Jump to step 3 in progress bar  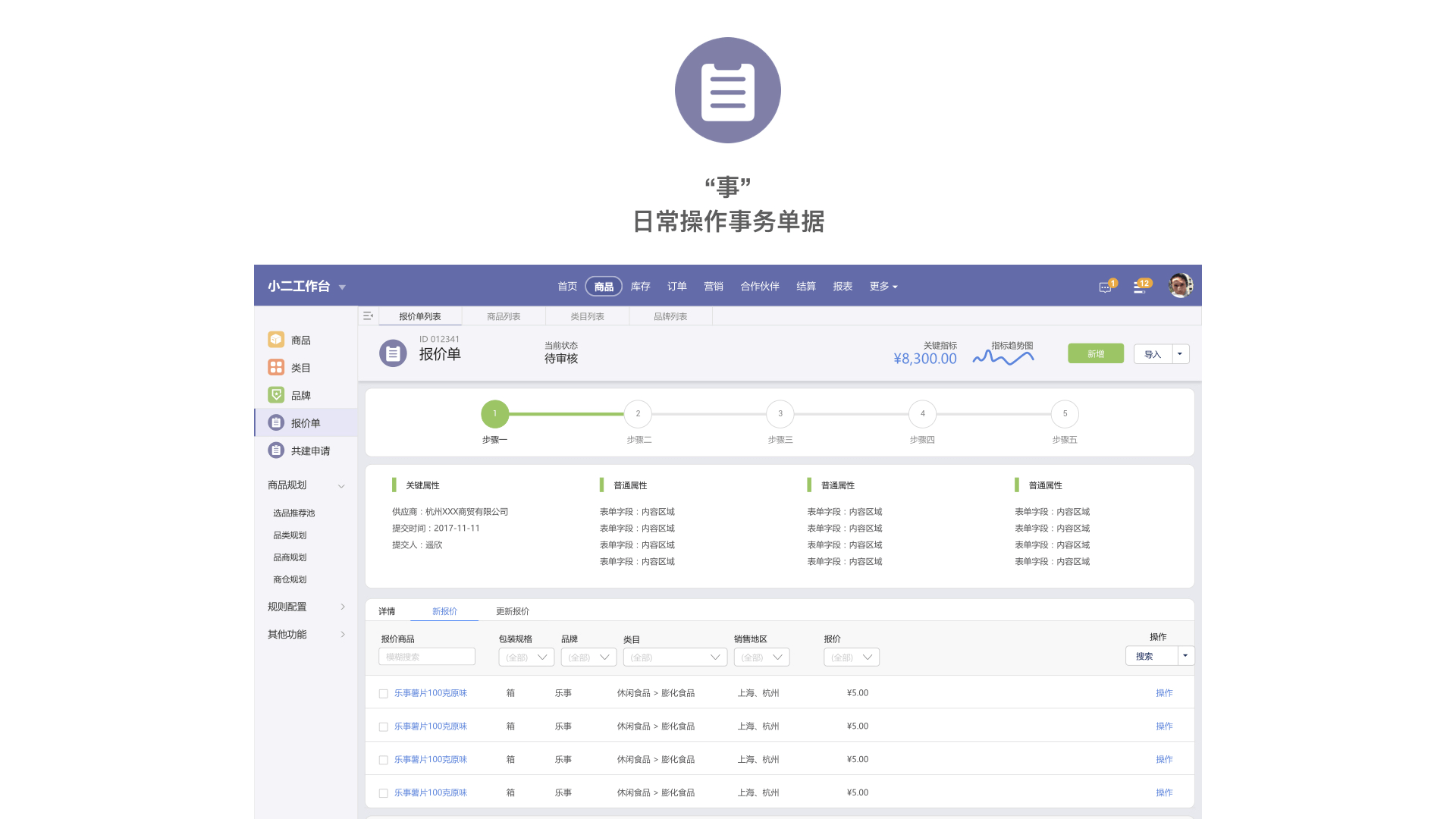point(780,414)
